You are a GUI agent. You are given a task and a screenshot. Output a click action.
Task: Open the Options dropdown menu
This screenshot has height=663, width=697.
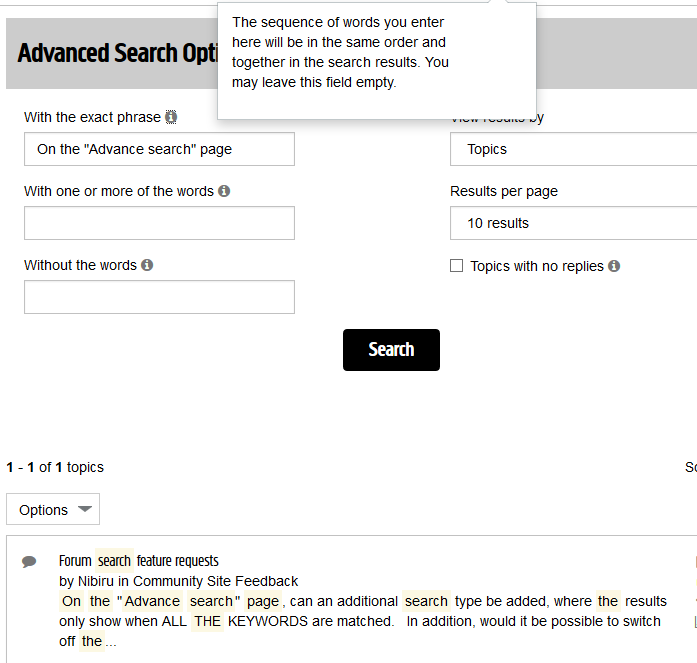point(53,510)
